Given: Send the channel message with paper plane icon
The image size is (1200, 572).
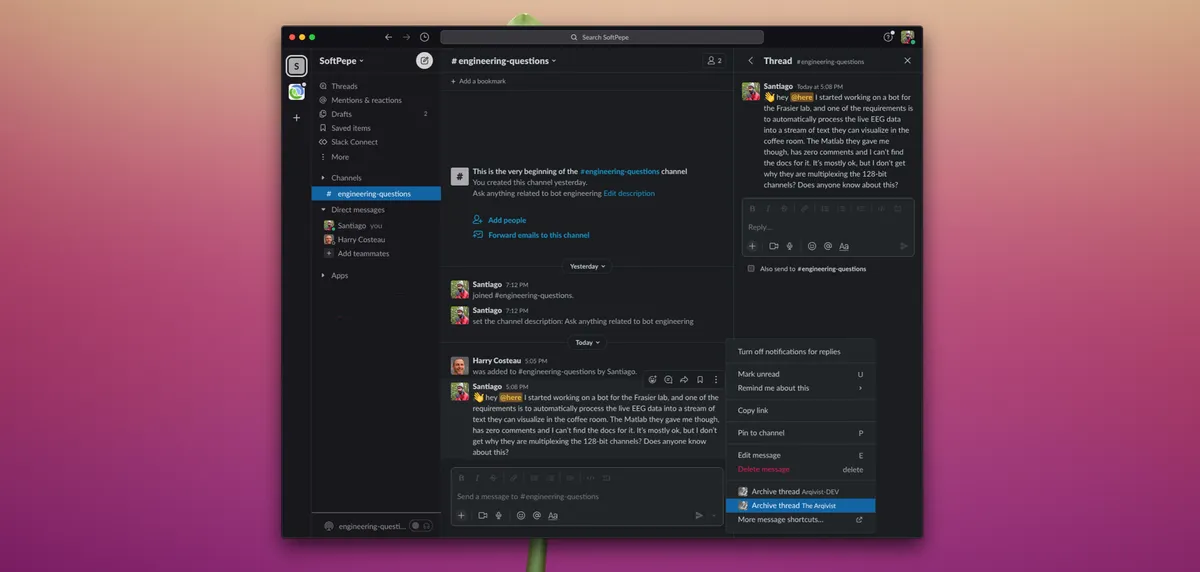Looking at the screenshot, I should pyautogui.click(x=699, y=515).
